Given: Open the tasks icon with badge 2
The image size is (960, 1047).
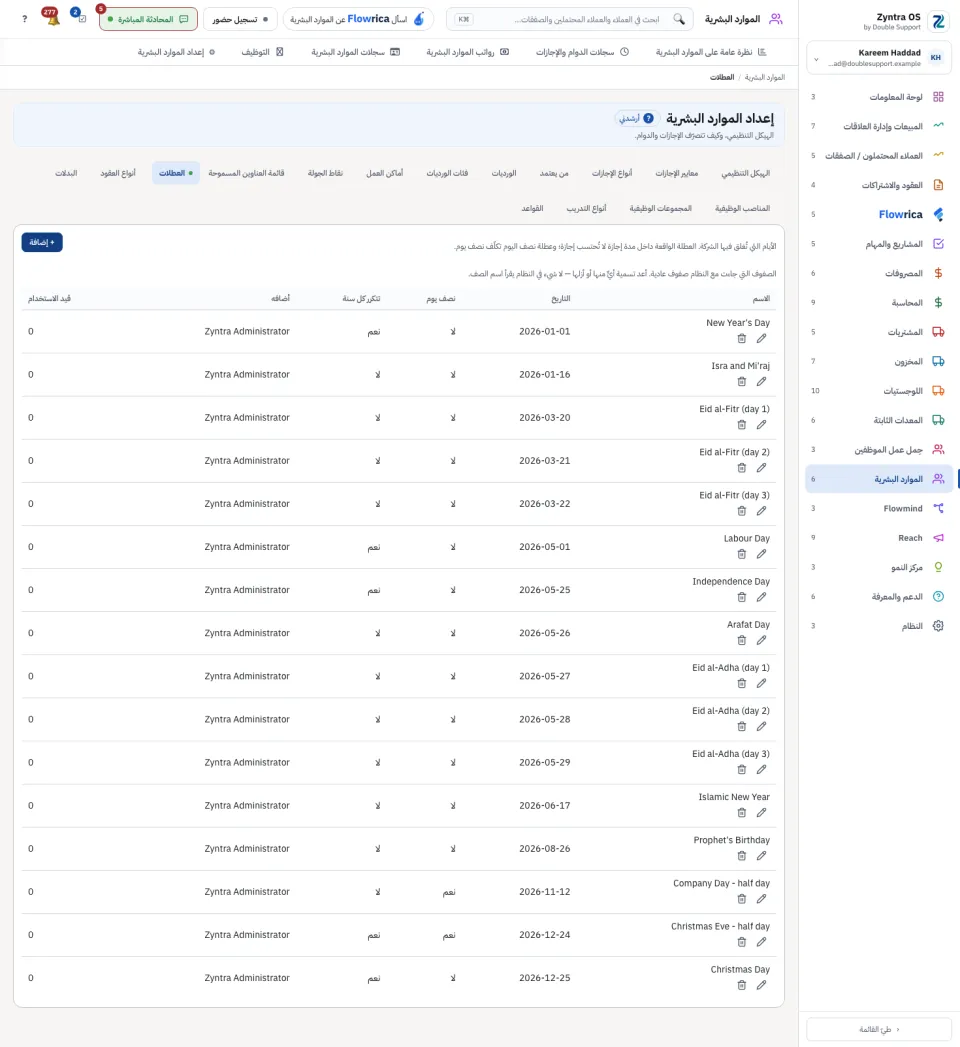Looking at the screenshot, I should pyautogui.click(x=79, y=16).
